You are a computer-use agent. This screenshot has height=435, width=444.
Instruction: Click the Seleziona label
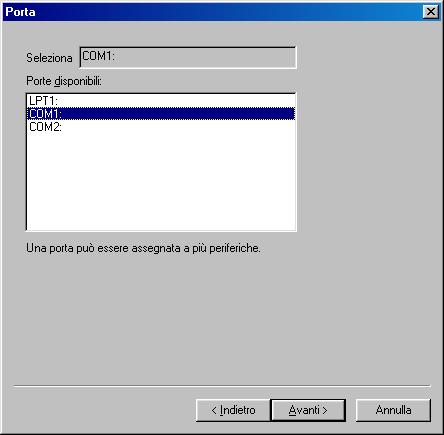tap(49, 58)
